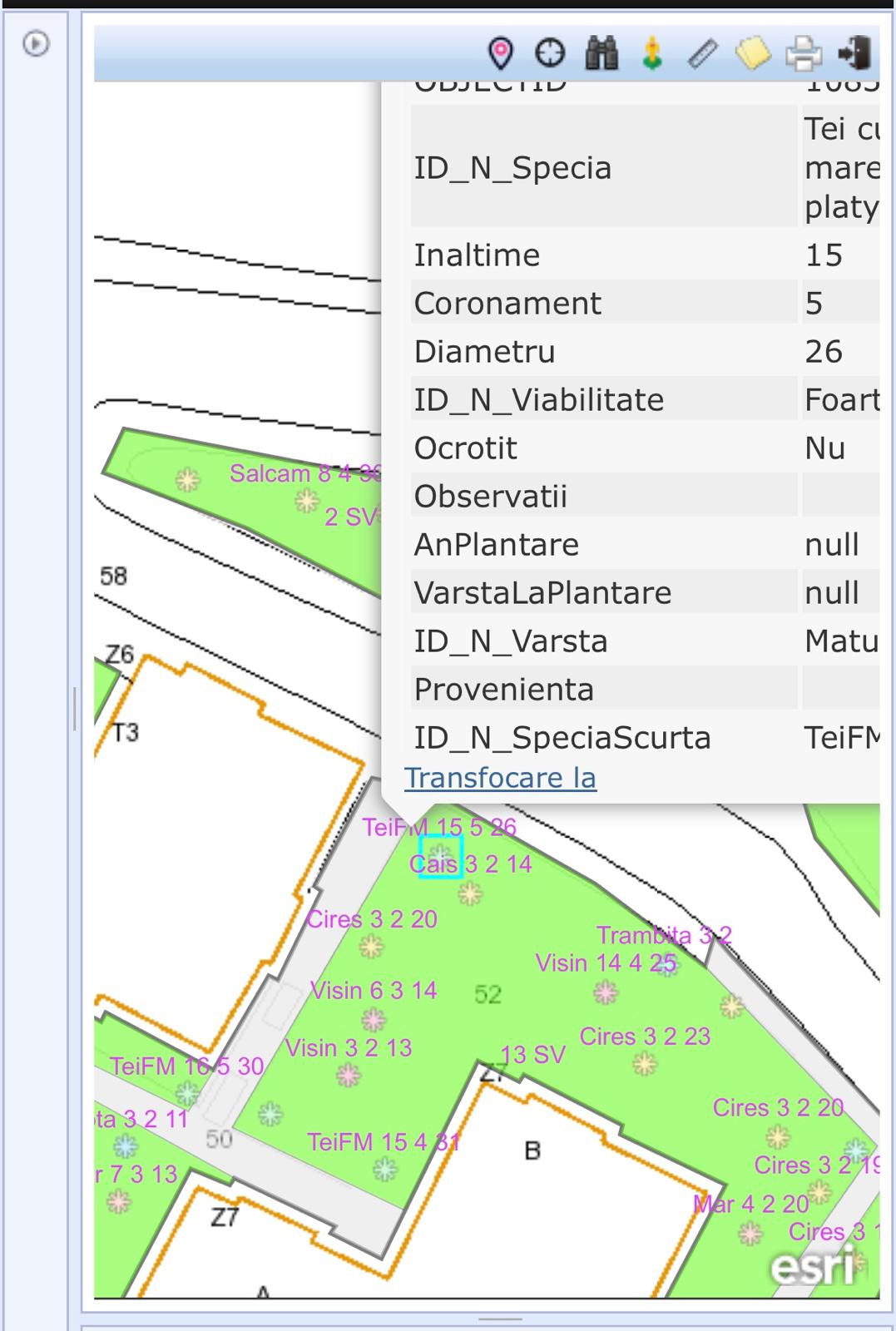Click the exit door logout icon
This screenshot has width=896, height=1331.
(x=854, y=53)
